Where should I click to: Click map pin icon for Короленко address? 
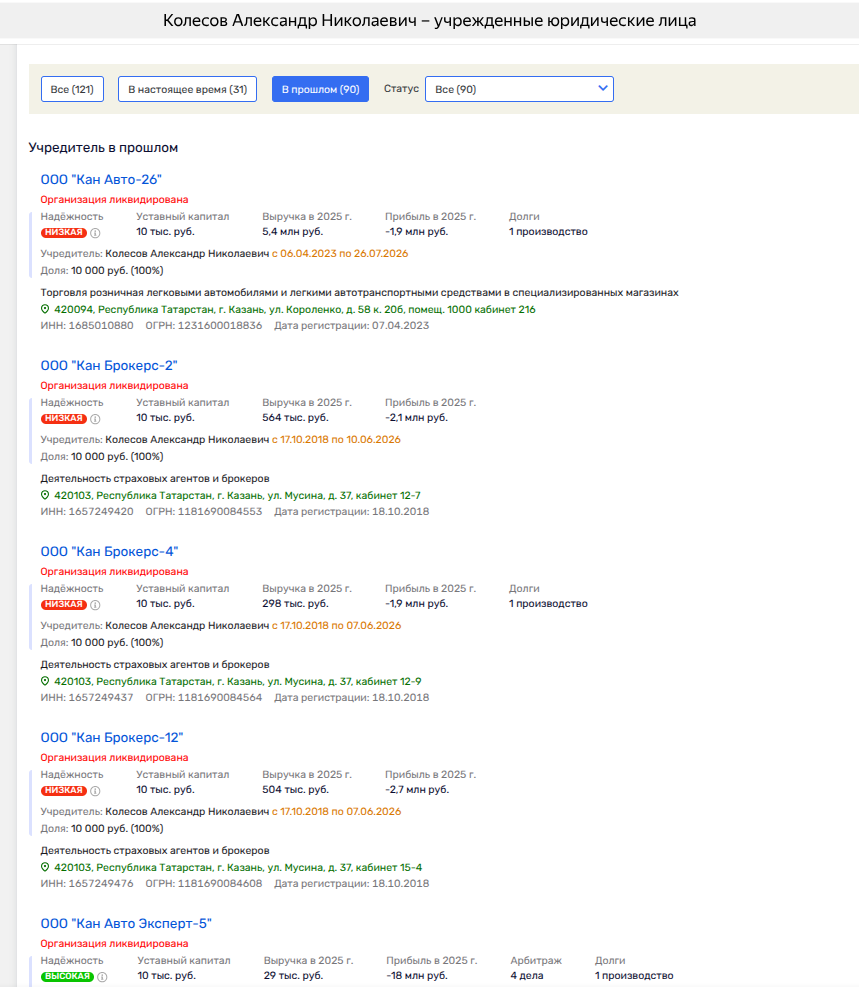45,309
